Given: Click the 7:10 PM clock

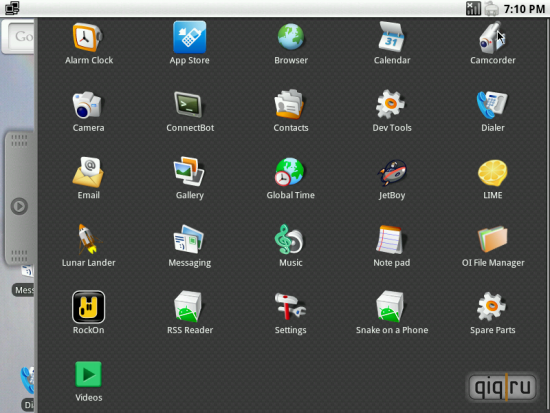Looking at the screenshot, I should 524,9.
